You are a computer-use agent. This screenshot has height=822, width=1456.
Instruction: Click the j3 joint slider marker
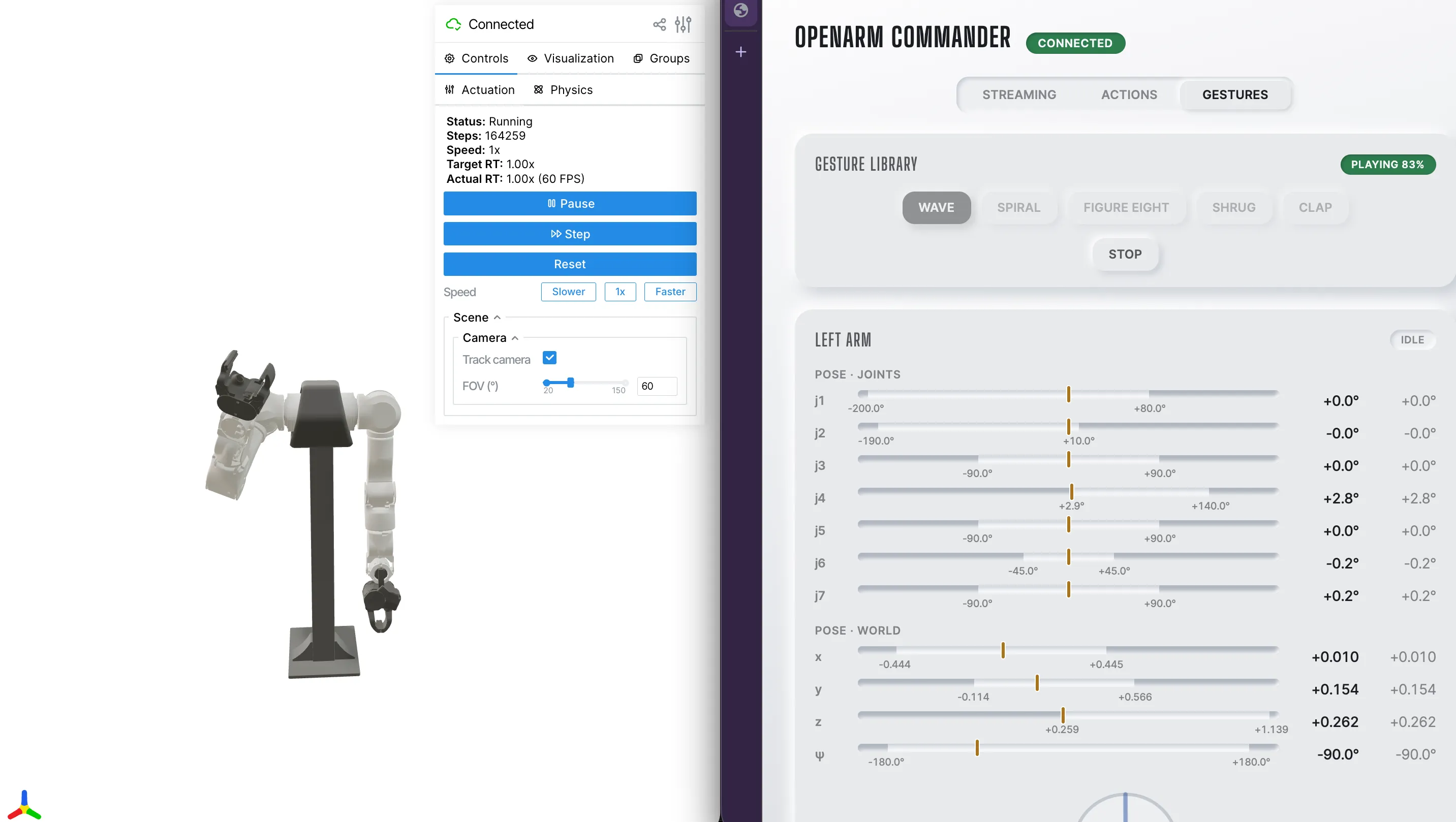[1068, 459]
